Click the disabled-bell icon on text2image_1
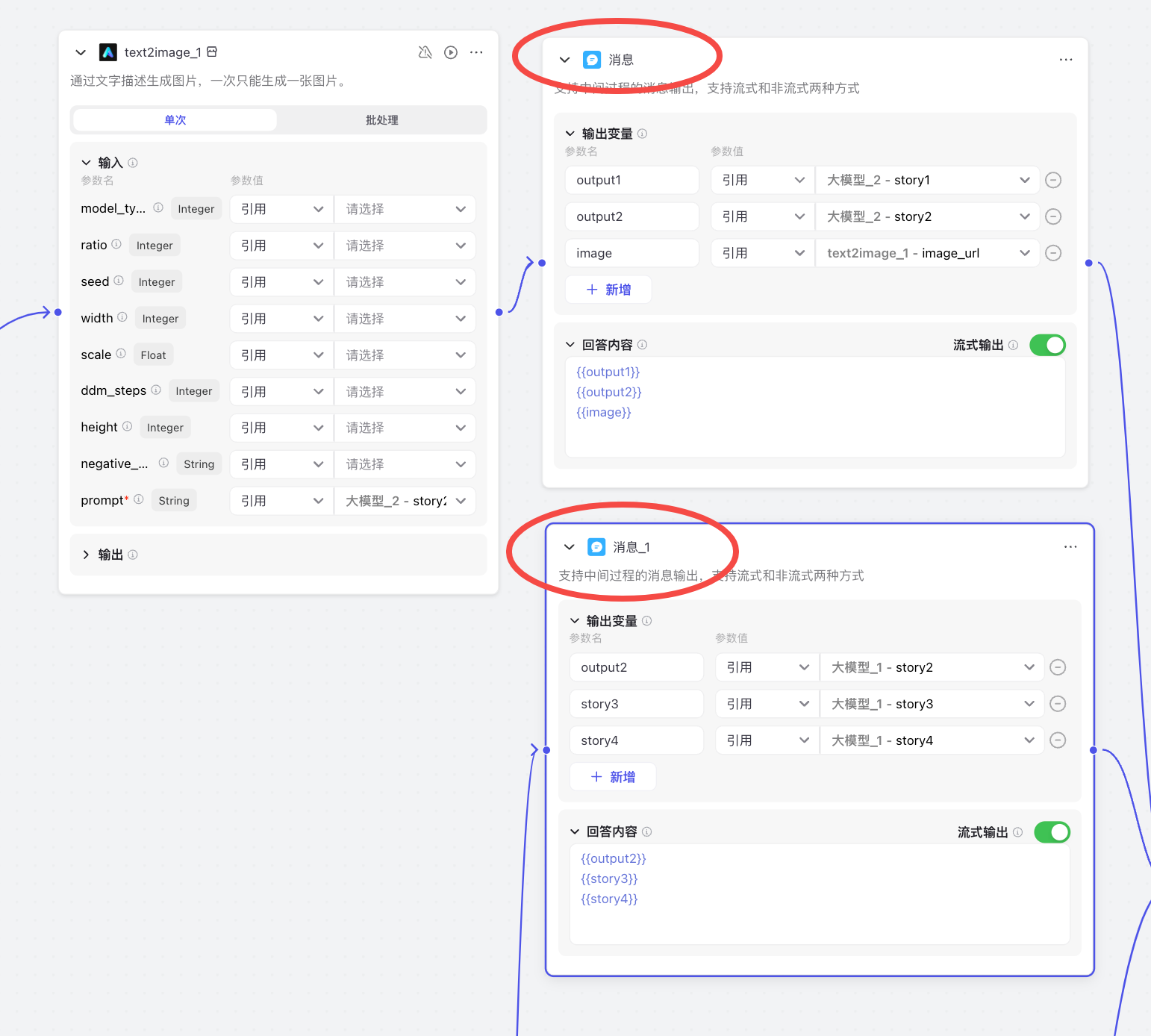 click(425, 52)
